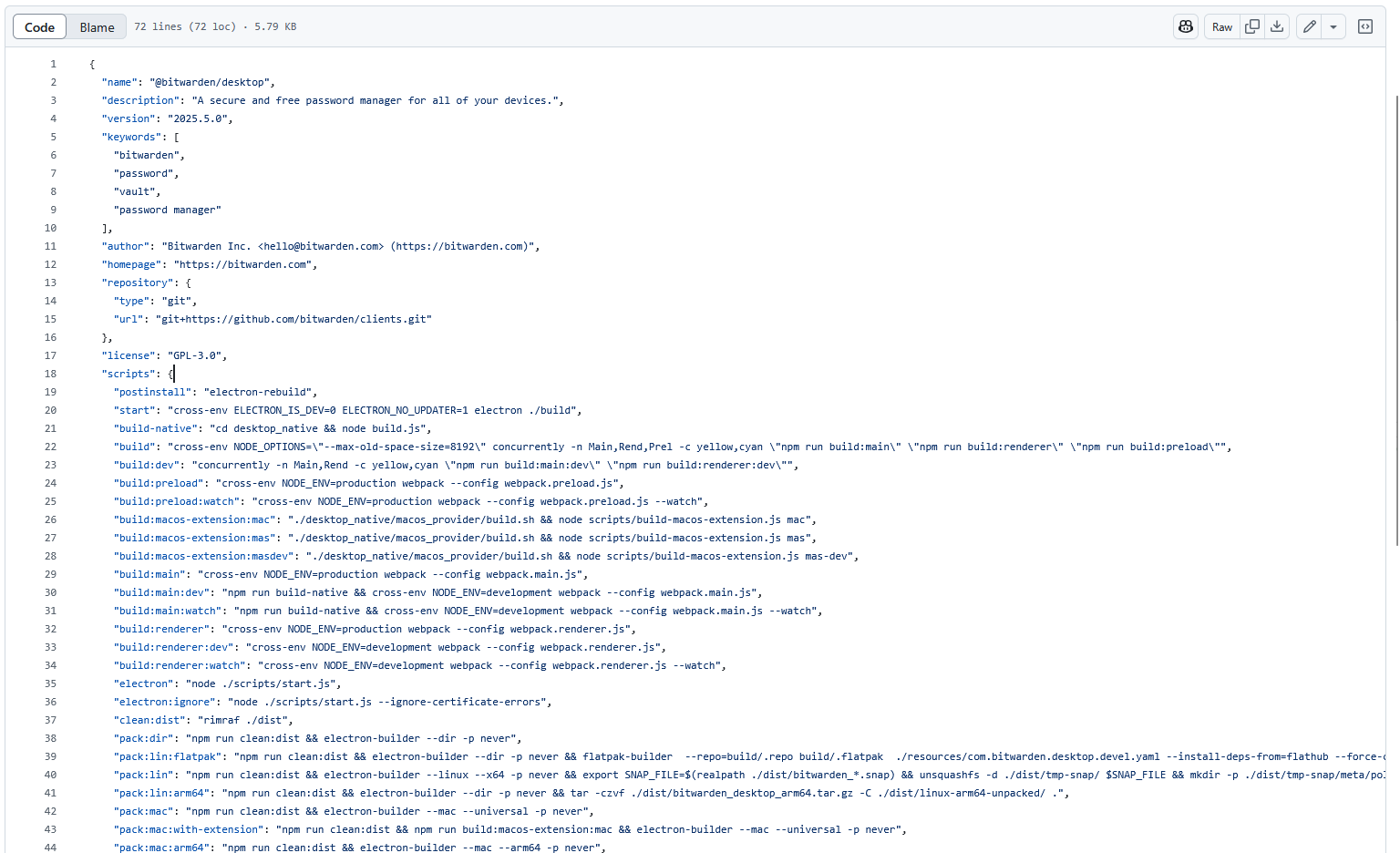Copy raw file contents icon
The image size is (1400, 853).
click(x=1252, y=26)
